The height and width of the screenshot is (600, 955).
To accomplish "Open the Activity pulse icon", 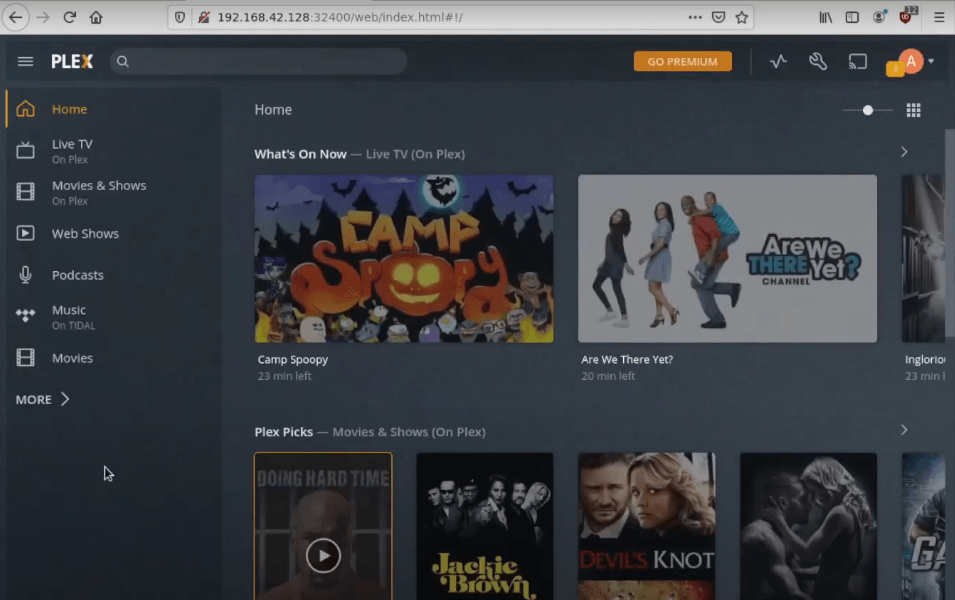I will point(778,62).
